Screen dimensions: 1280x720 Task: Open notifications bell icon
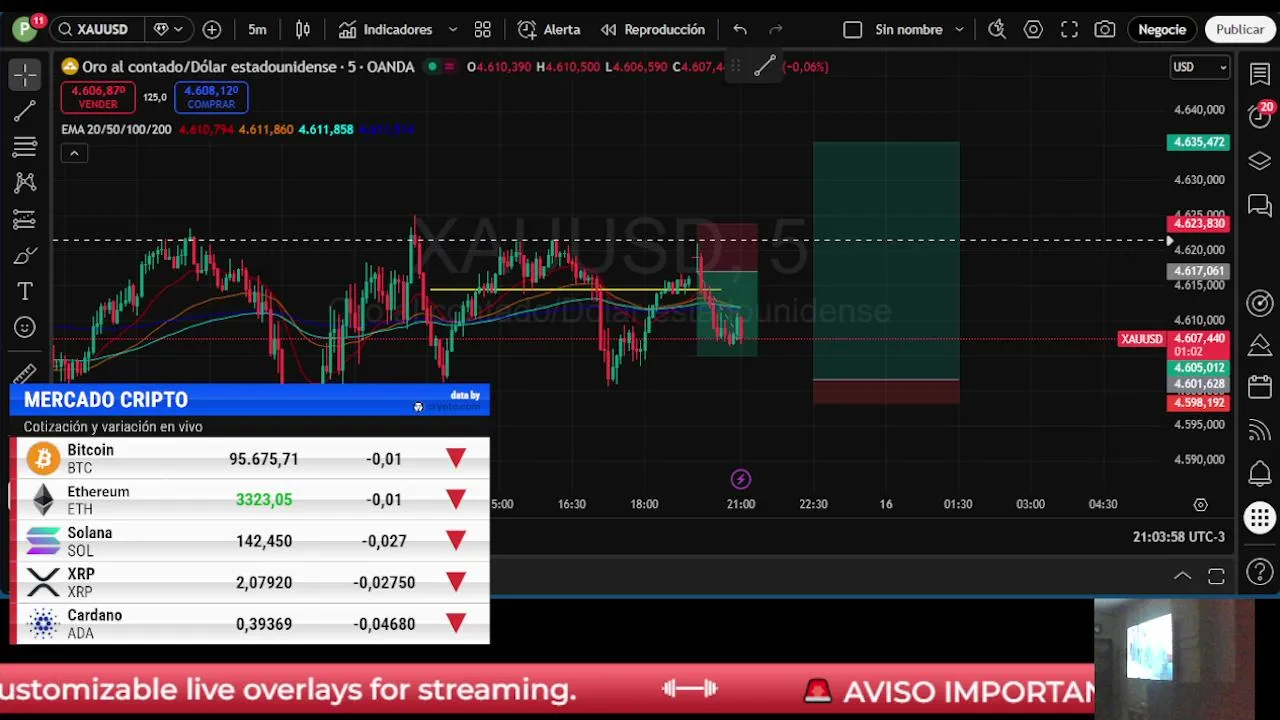click(1260, 474)
